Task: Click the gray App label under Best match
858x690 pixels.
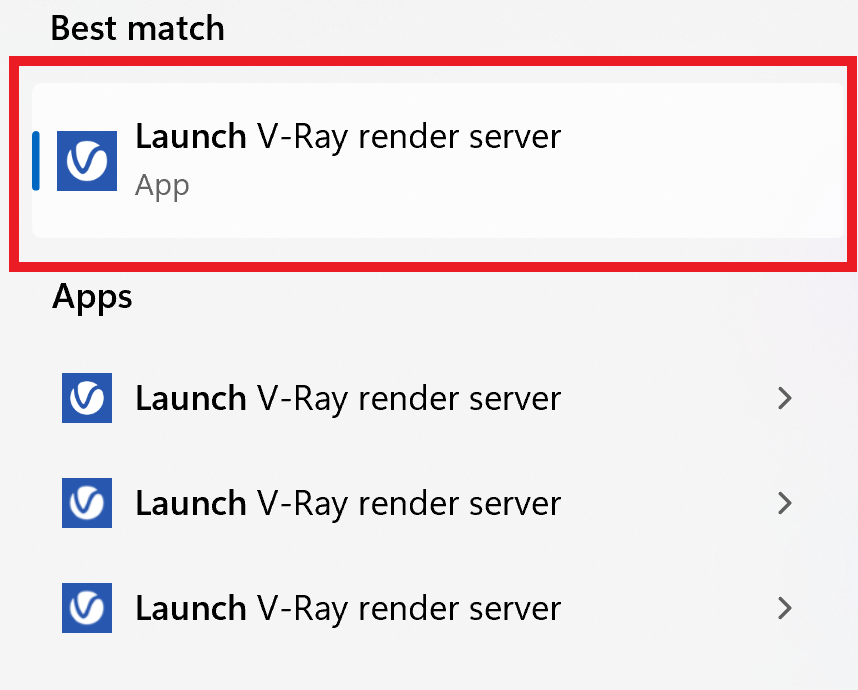Action: [162, 187]
